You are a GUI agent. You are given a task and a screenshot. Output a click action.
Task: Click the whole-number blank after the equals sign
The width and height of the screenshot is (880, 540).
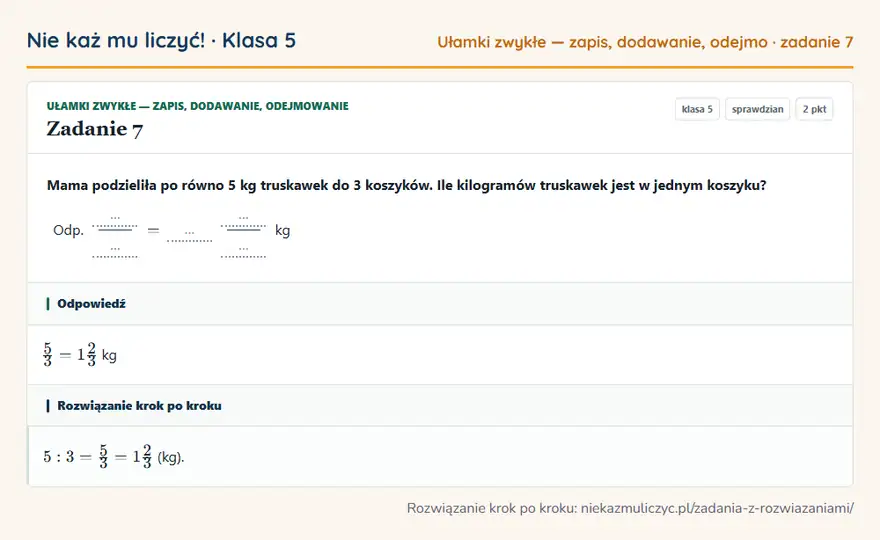pos(190,235)
